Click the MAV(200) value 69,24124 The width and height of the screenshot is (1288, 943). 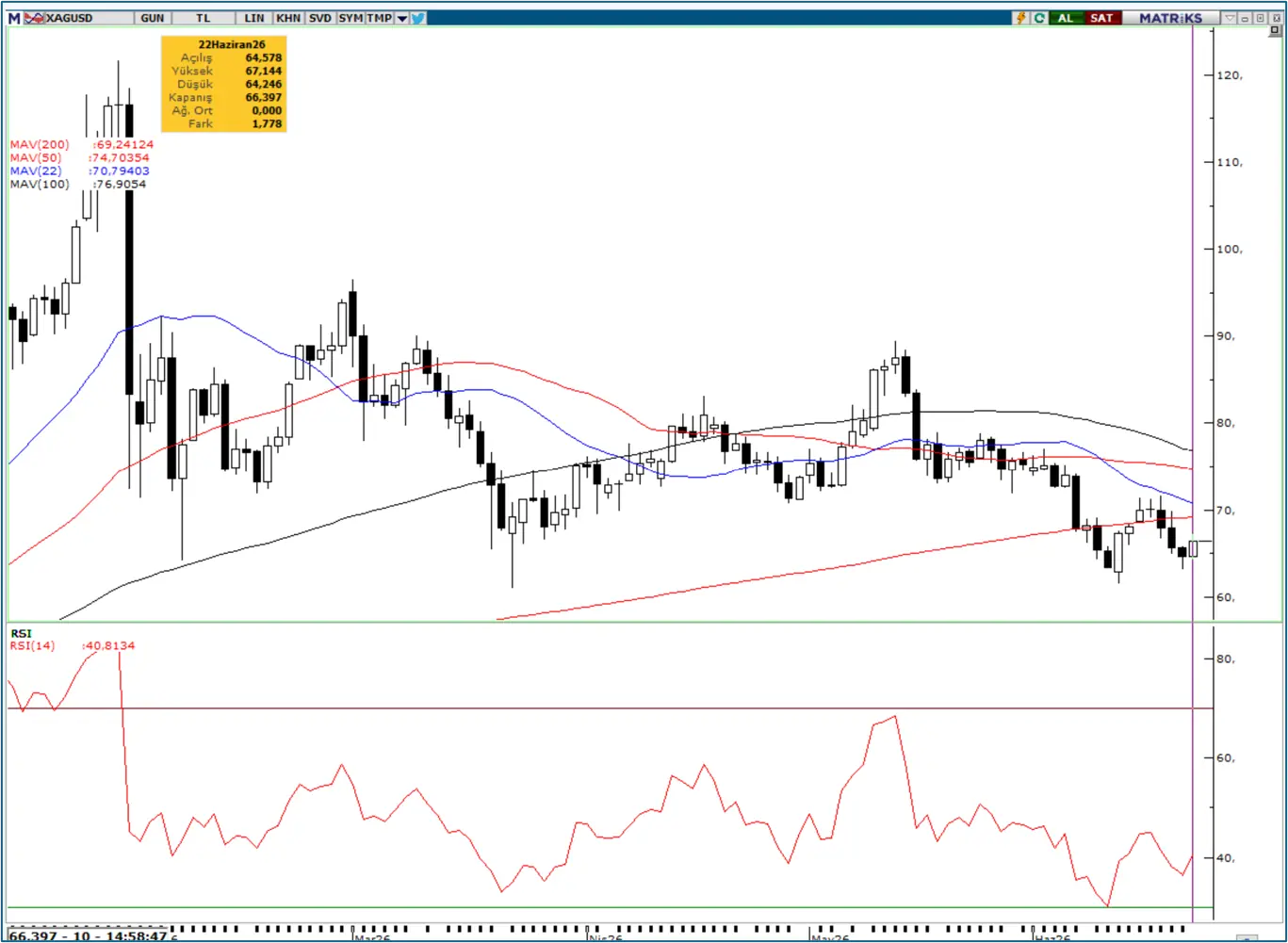pos(123,144)
